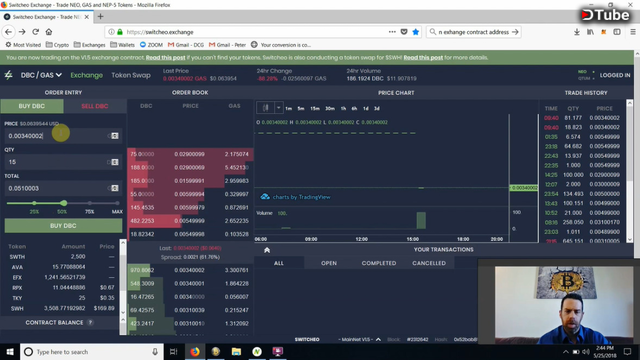Screen dimensions: 640x360
Task: Select the 15m chart interval
Action: [x=315, y=109]
